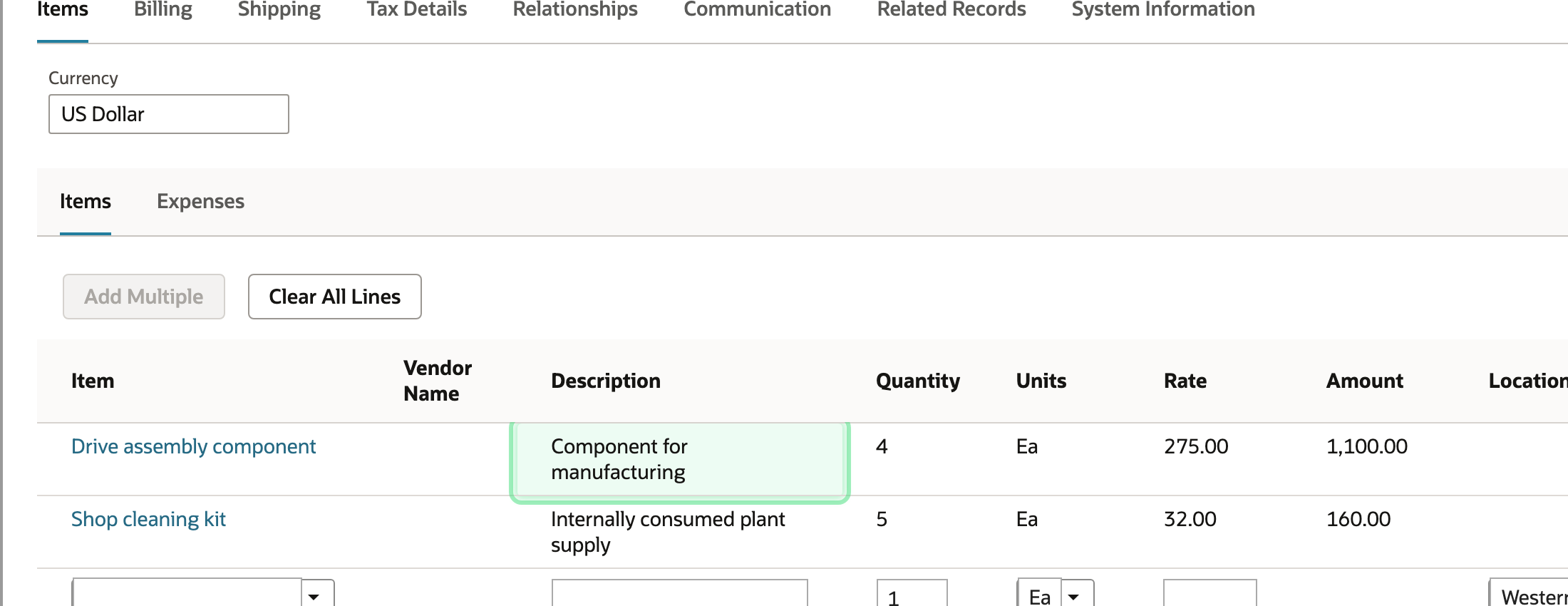Click the 'Component for manufacturing' description cell
The width and height of the screenshot is (1568, 606).
[x=680, y=460]
